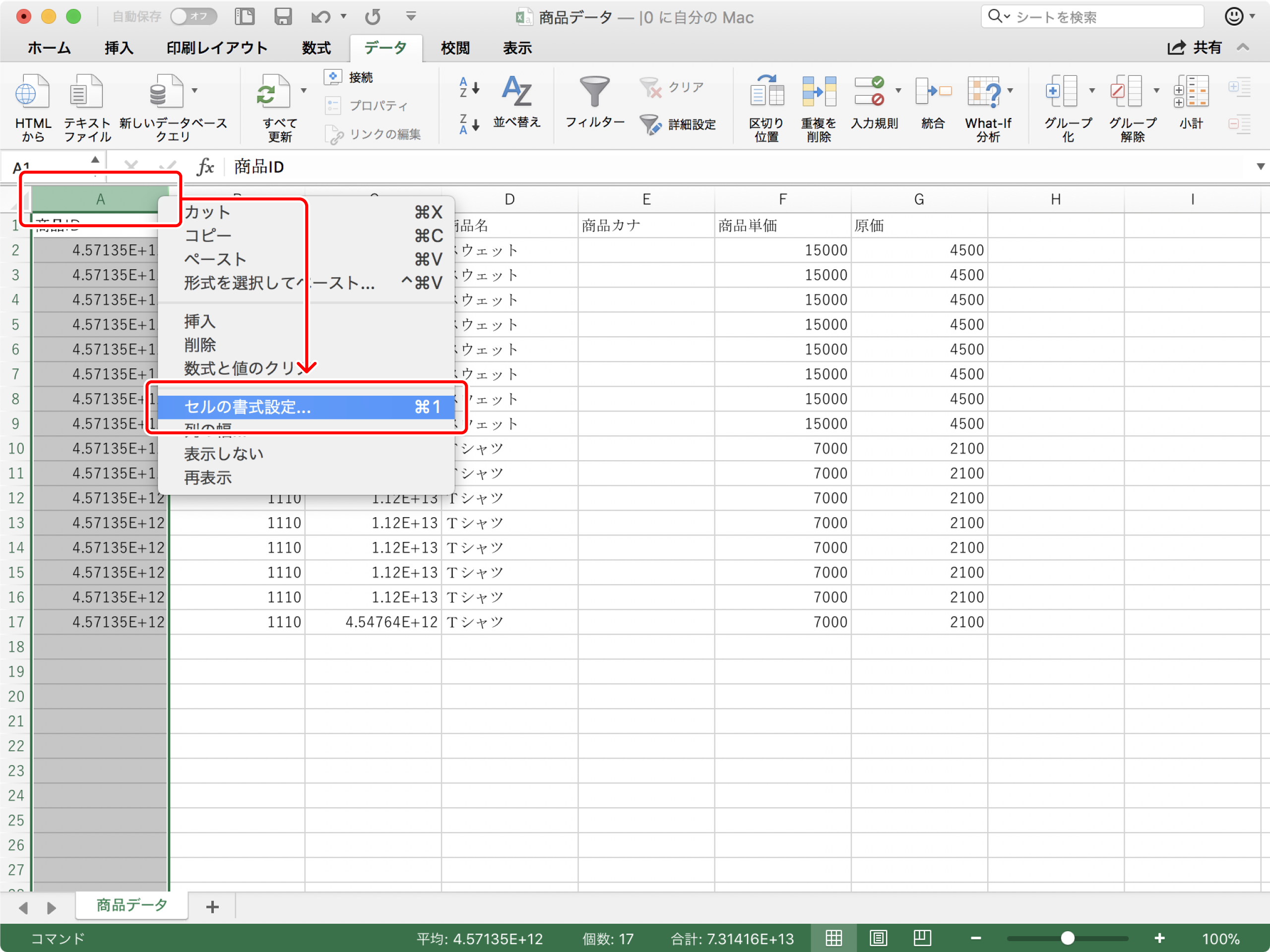The width and height of the screenshot is (1270, 952).
Task: Open the ホーム ribbon tab
Action: coord(50,48)
